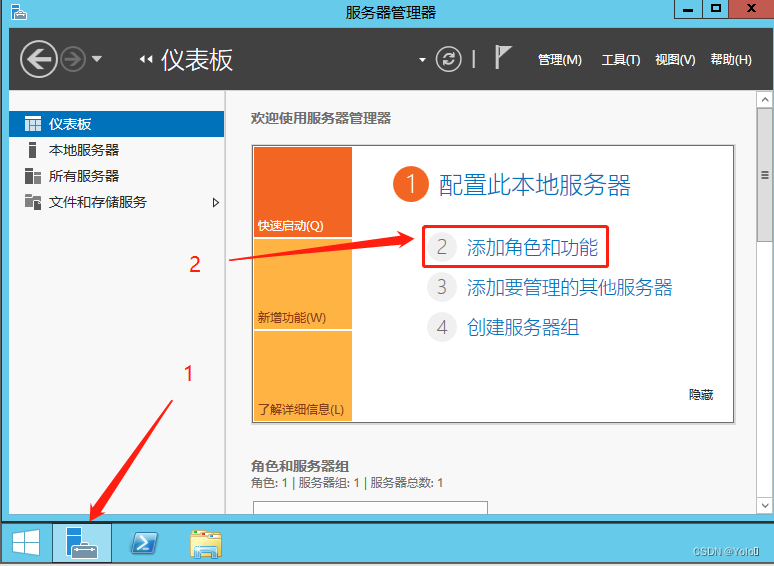
Task: Launch PowerShell from the taskbar
Action: coord(144,543)
